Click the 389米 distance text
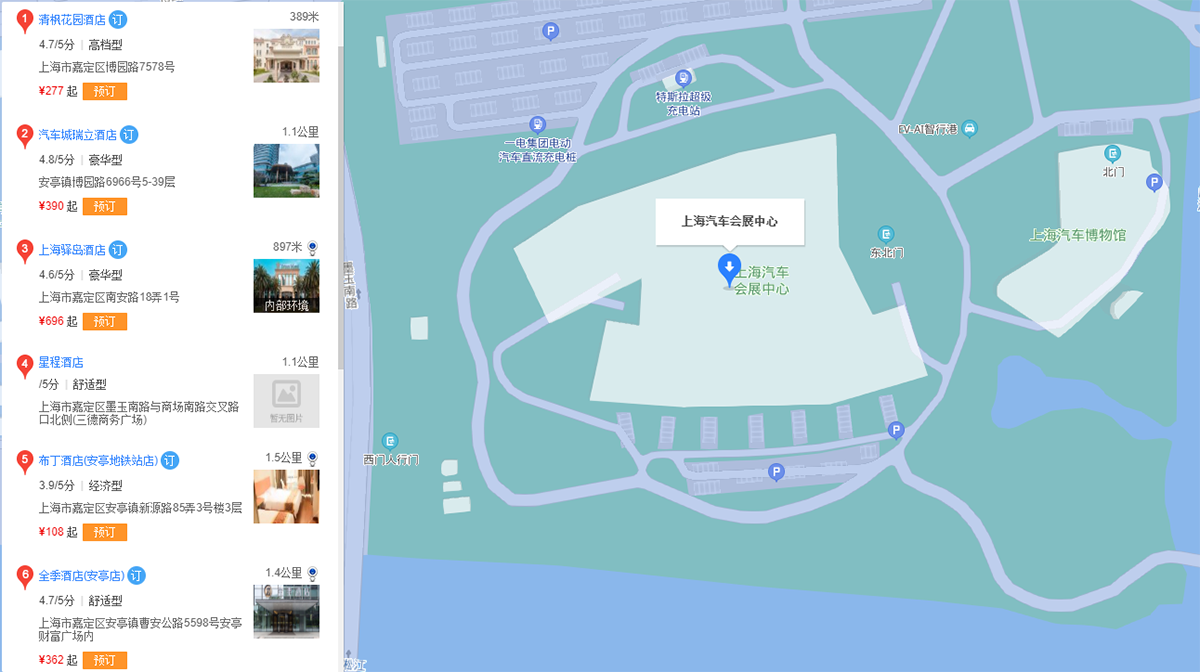 click(304, 17)
